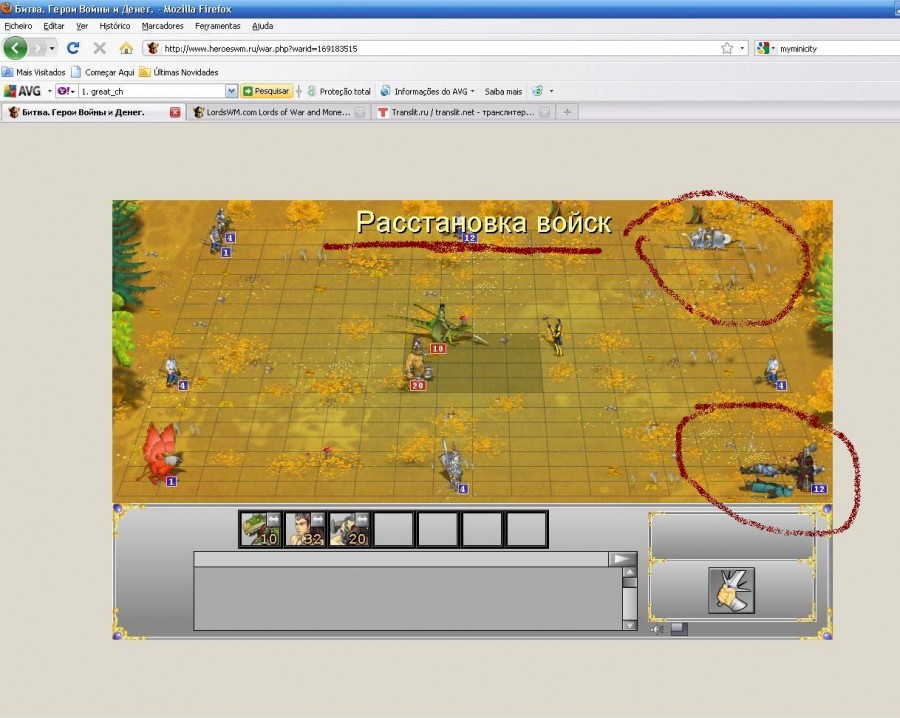Expand the AVG logo dropdown arrow

pos(49,91)
